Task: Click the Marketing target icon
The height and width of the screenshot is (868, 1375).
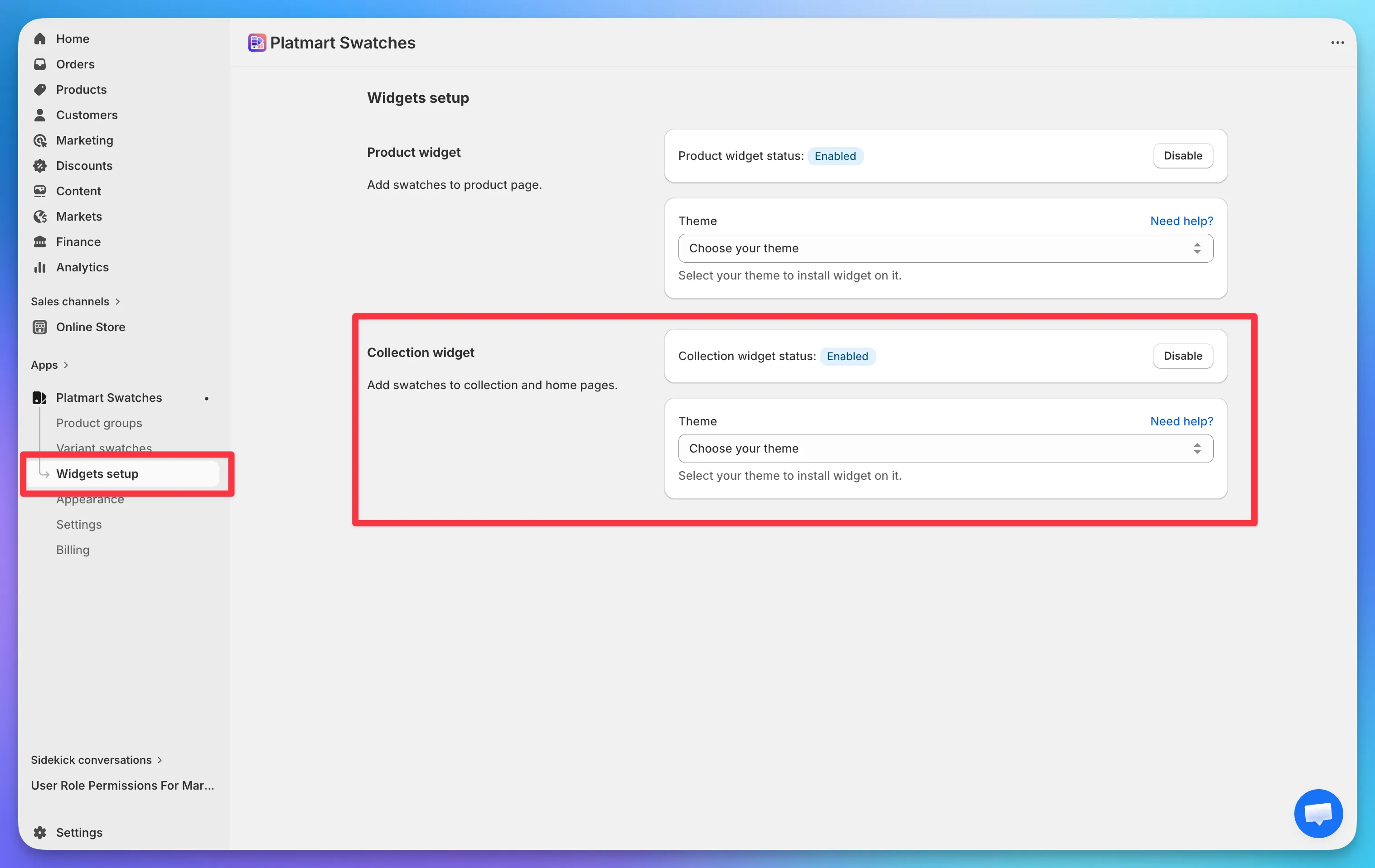Action: point(39,140)
